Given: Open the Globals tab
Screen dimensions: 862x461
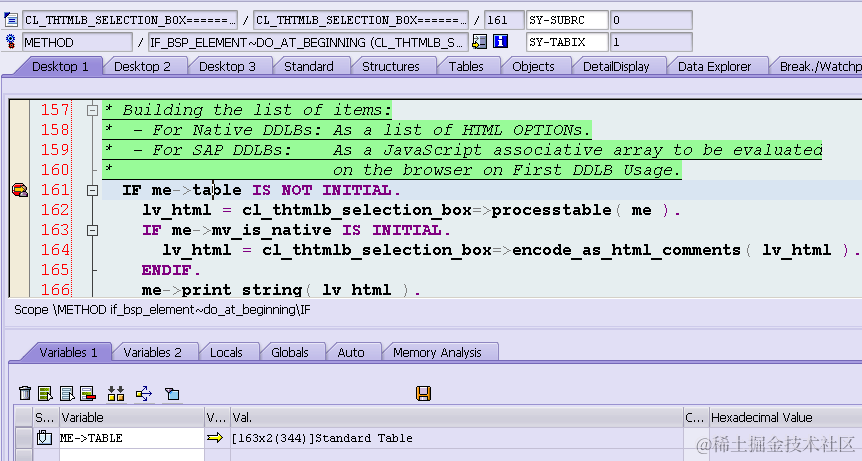Looking at the screenshot, I should (290, 352).
